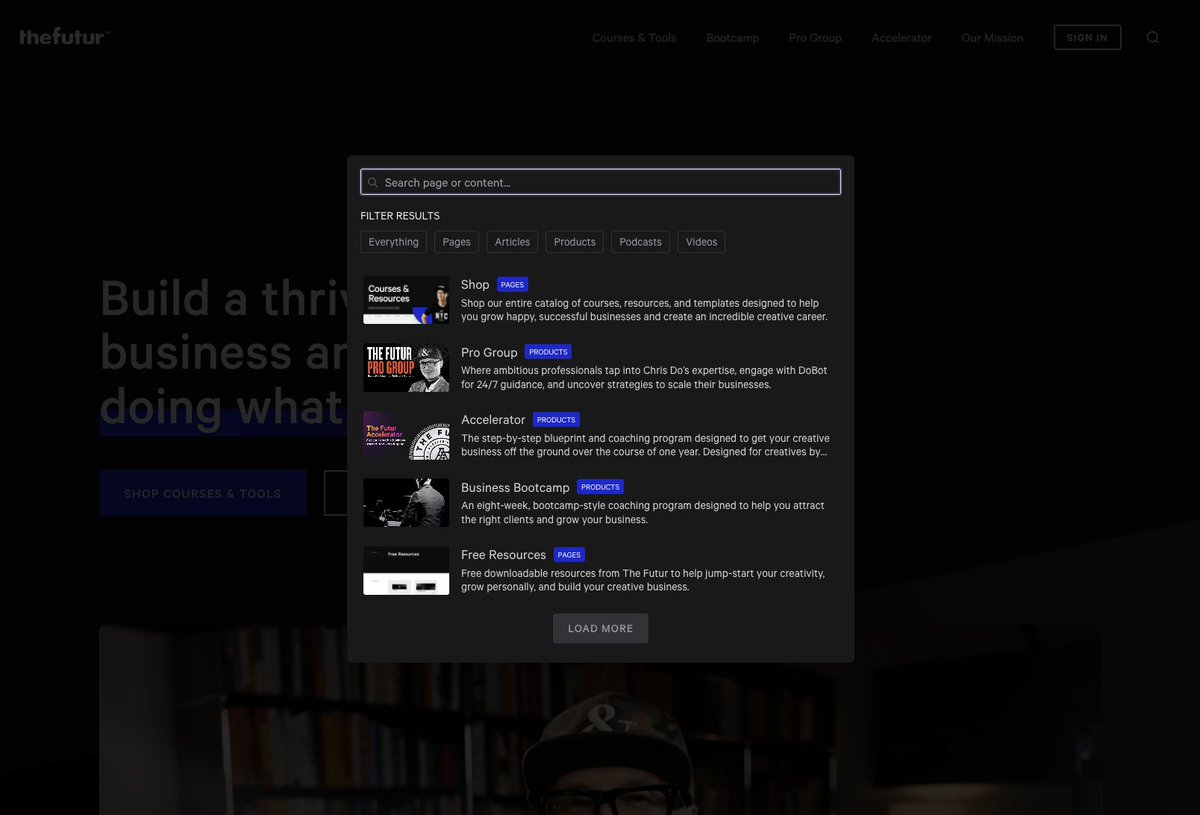Focus the Search page or content field
The width and height of the screenshot is (1200, 815).
click(x=600, y=182)
